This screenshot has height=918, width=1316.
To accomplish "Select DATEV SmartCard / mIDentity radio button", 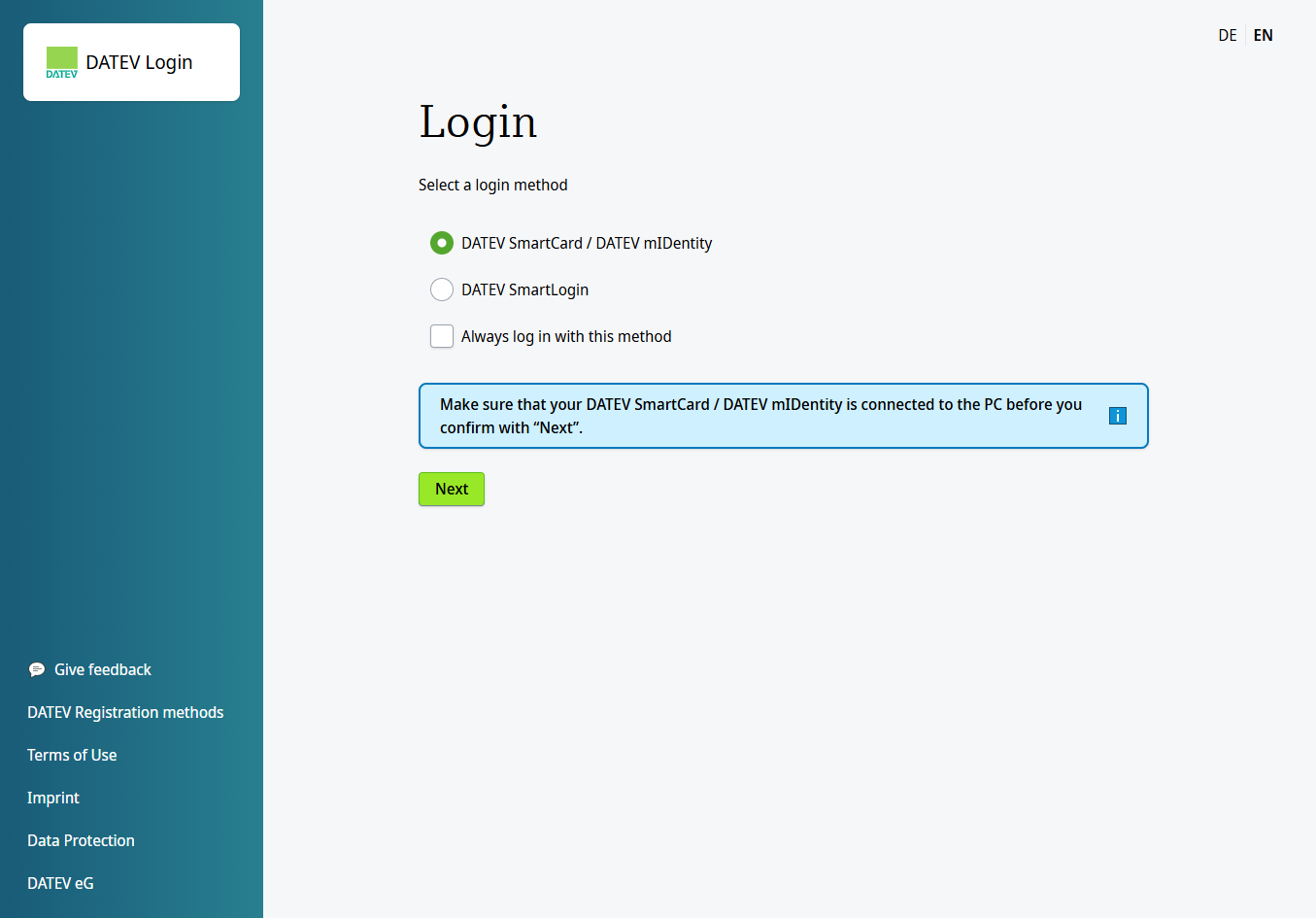I will [442, 243].
